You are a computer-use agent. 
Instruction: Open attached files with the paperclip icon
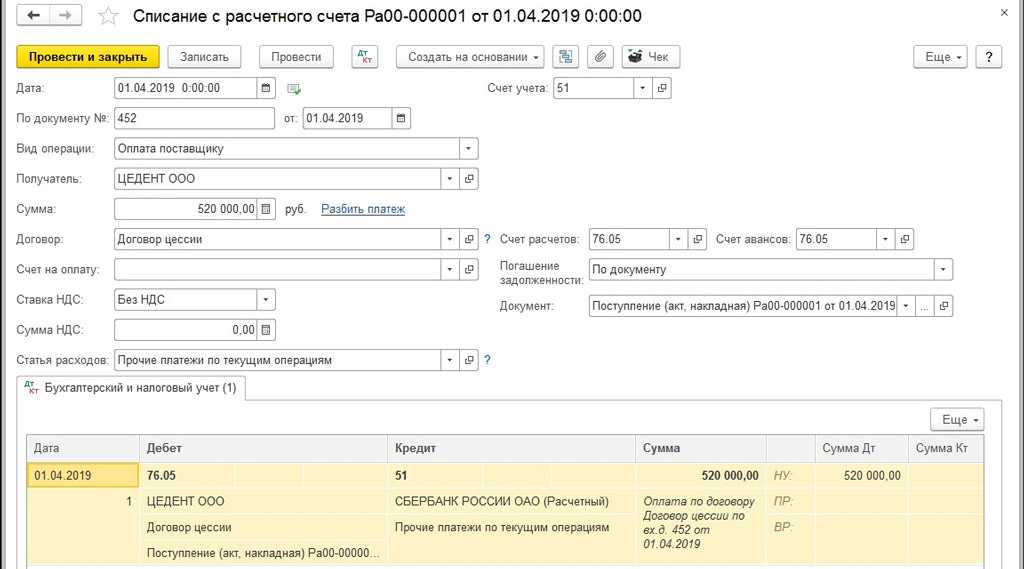600,57
